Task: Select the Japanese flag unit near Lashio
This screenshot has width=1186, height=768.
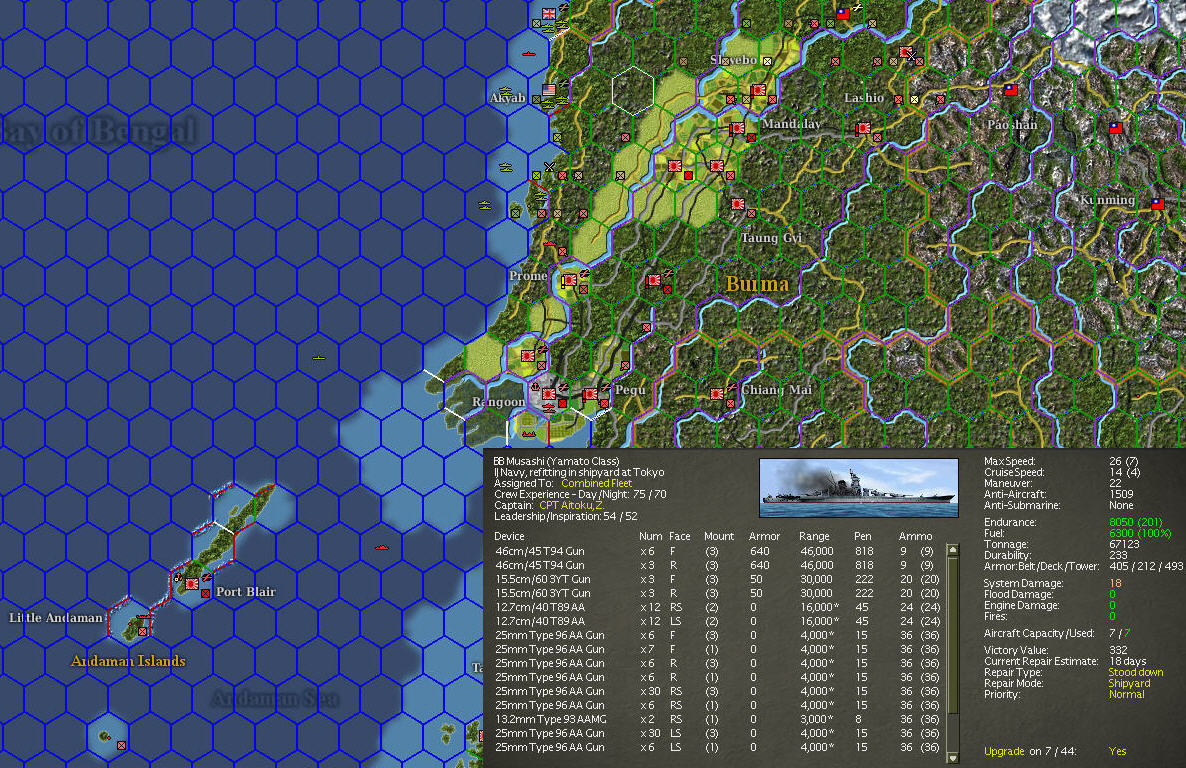Action: [863, 129]
